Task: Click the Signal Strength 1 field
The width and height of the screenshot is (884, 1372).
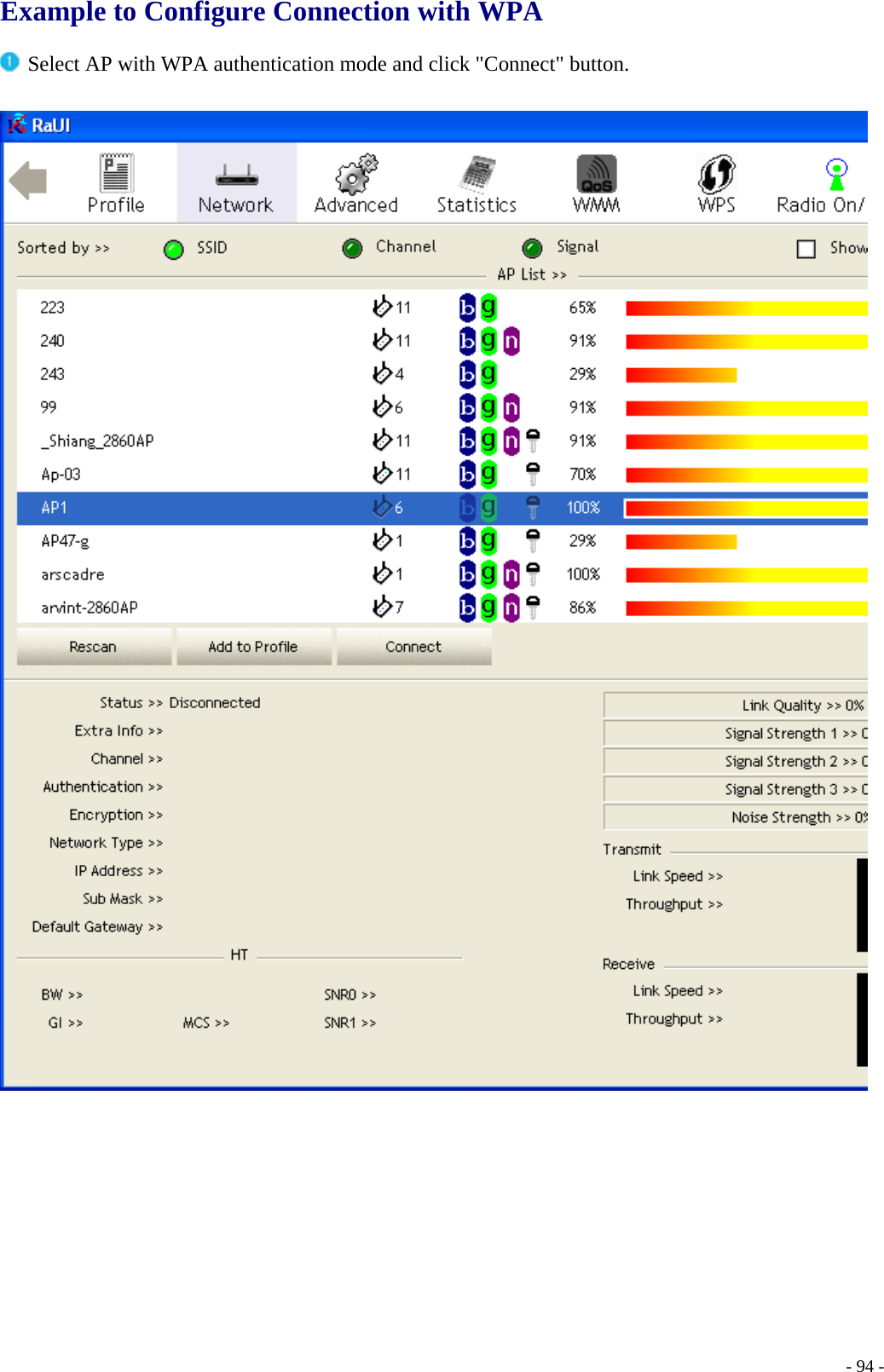Action: point(736,734)
